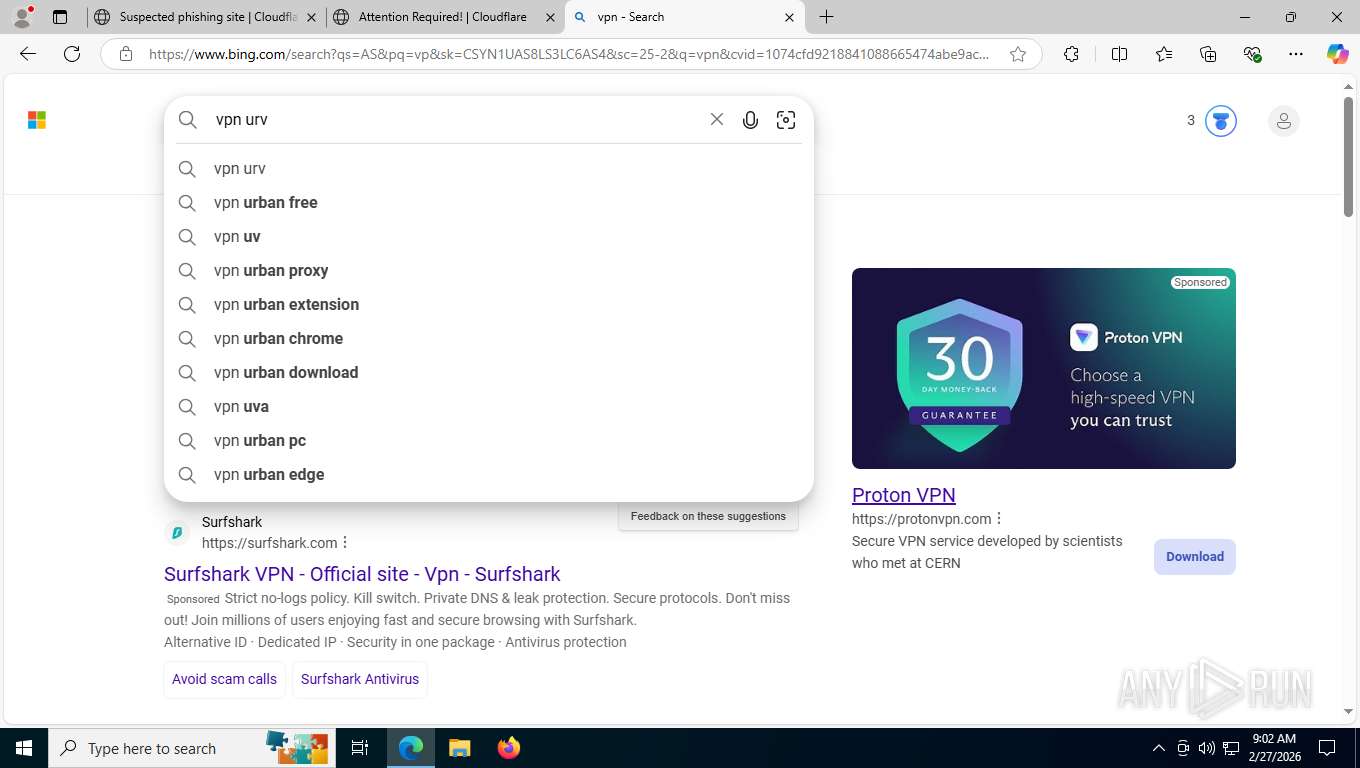The image size is (1360, 768).
Task: Open a new tab with plus button
Action: (x=826, y=17)
